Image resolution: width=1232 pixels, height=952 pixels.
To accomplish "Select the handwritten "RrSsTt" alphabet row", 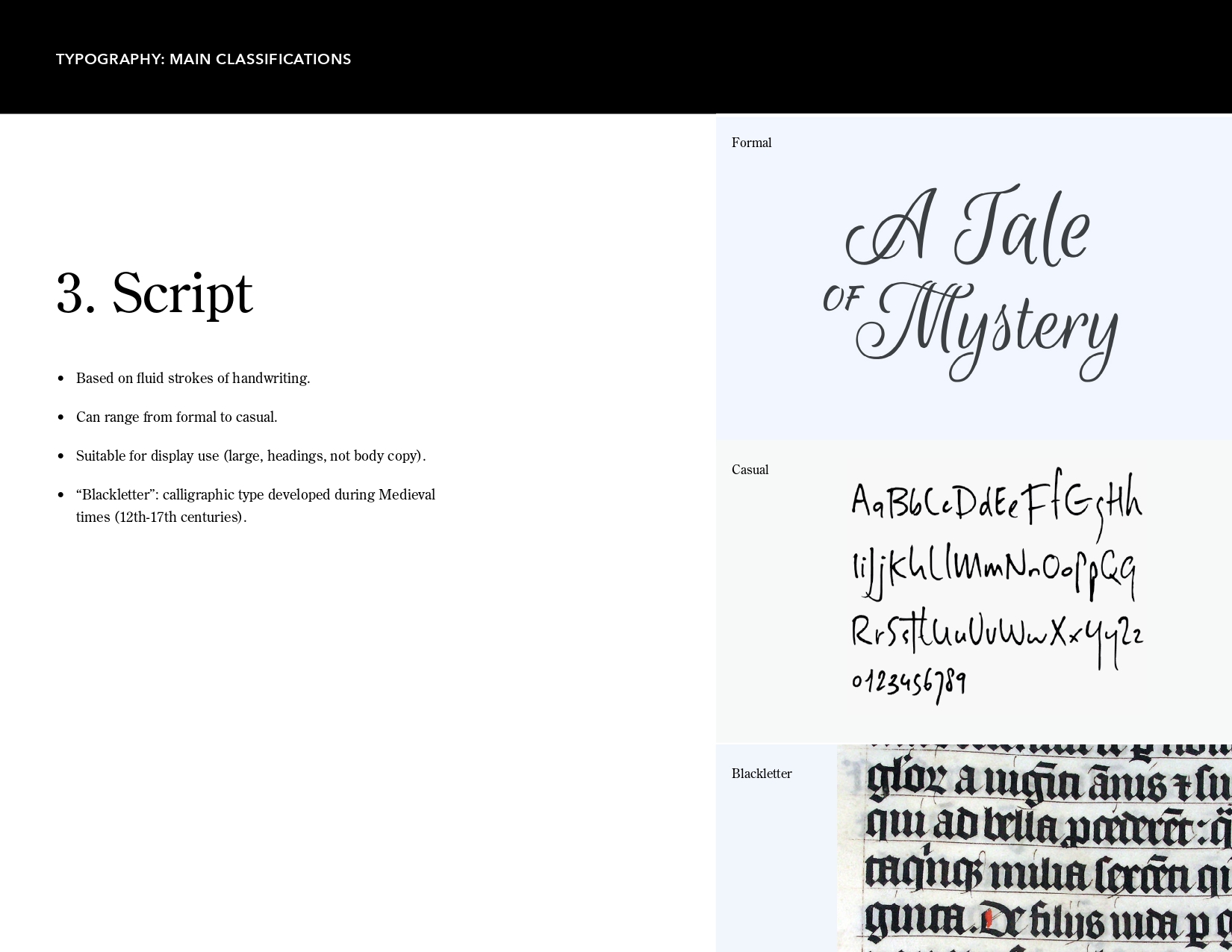I will tap(996, 635).
